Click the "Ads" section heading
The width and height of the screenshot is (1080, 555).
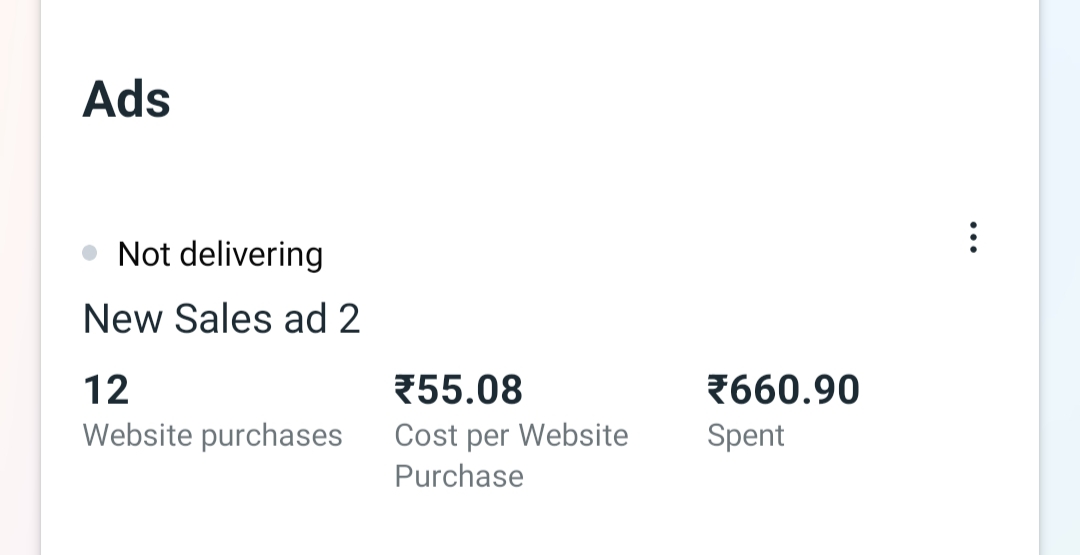[126, 99]
